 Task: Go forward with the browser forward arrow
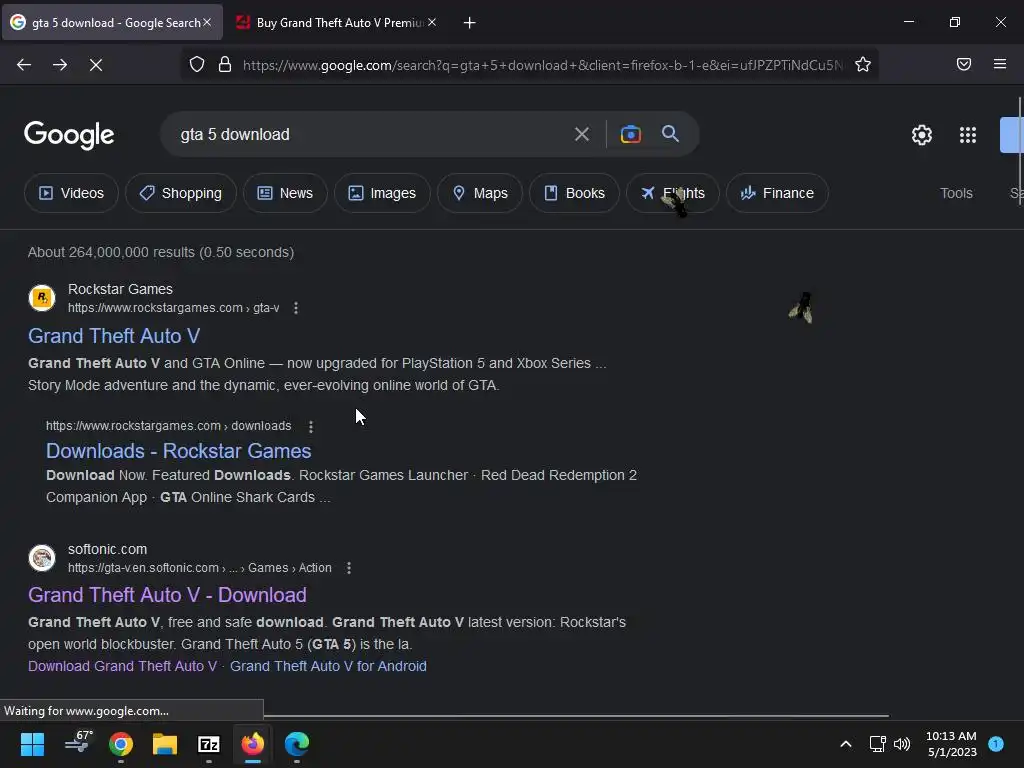(x=60, y=65)
